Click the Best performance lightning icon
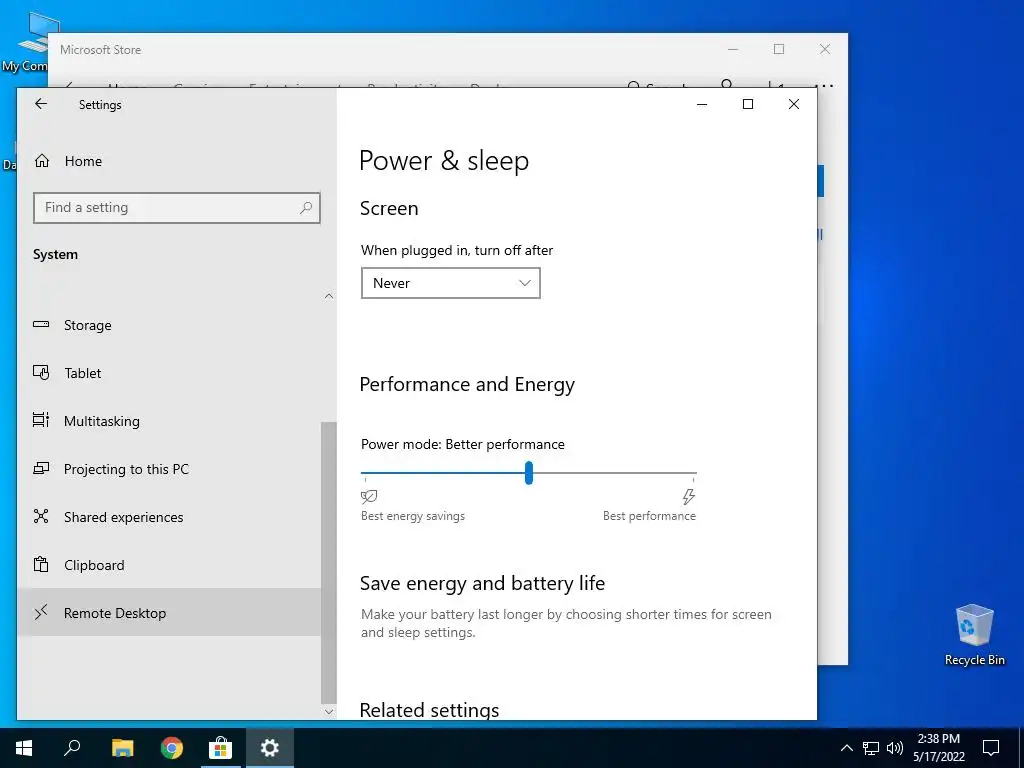Viewport: 1024px width, 768px height. 688,497
